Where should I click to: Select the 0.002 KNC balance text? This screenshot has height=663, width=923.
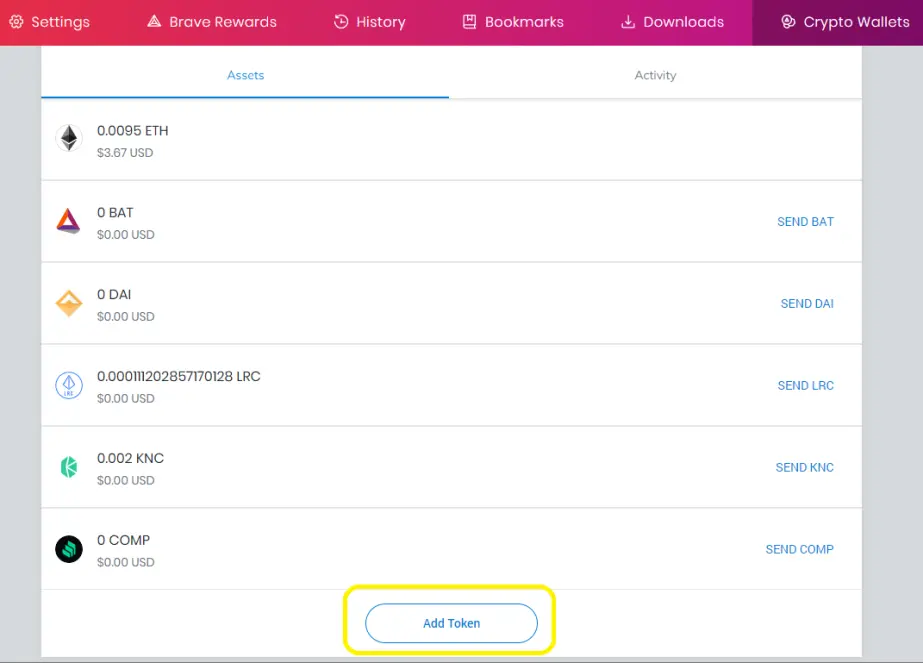(x=130, y=458)
